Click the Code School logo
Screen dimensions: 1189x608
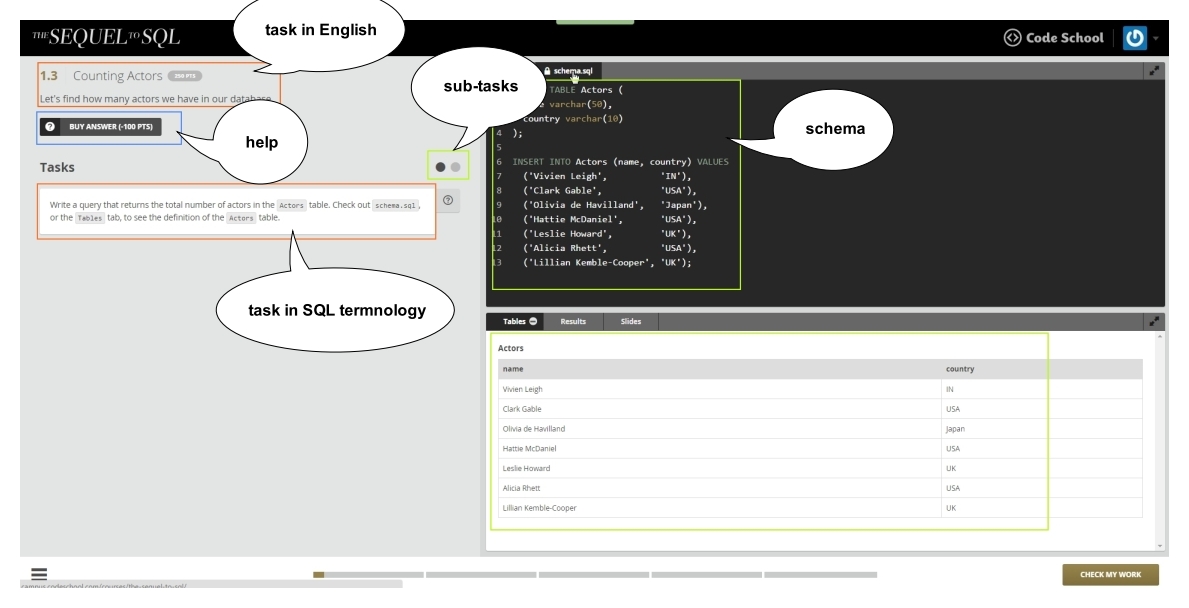pos(1053,37)
